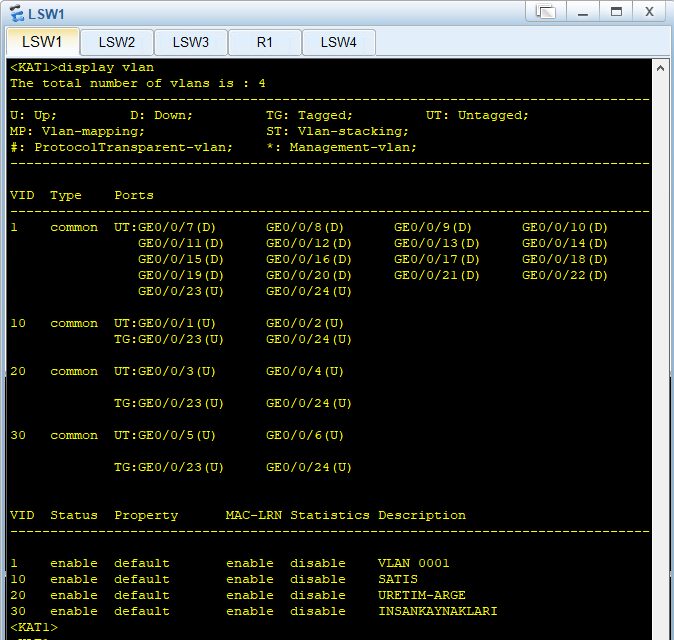Image resolution: width=674 pixels, height=640 pixels.
Task: Minimize the LSW1 console window
Action: click(x=583, y=12)
